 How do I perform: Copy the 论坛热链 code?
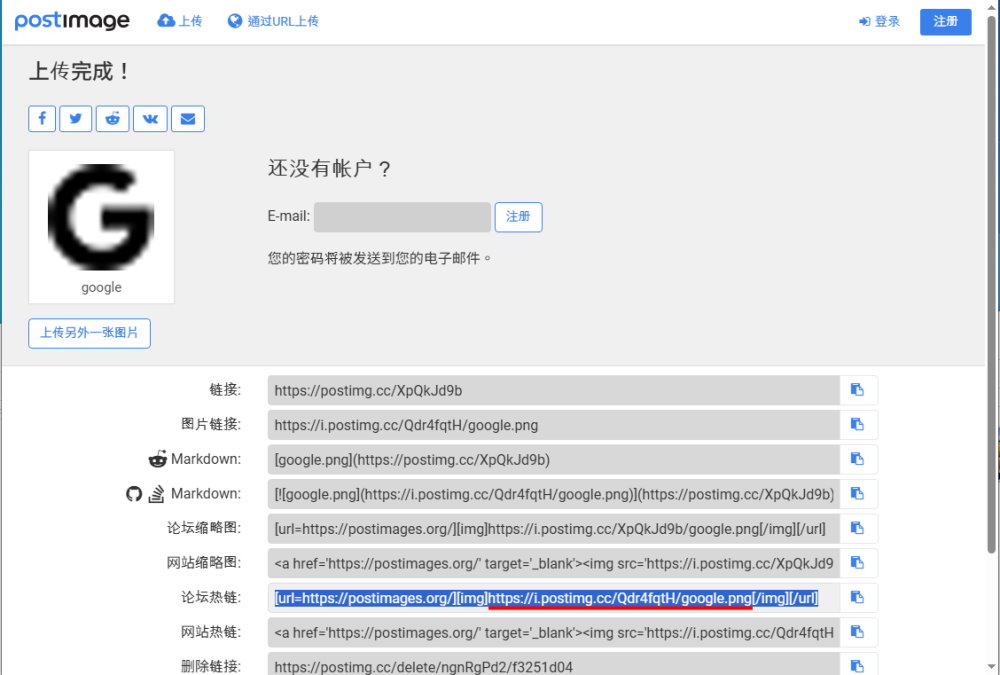(858, 597)
